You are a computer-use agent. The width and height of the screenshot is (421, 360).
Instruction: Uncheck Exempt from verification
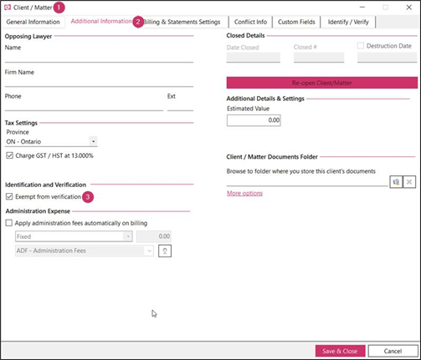[x=9, y=197]
